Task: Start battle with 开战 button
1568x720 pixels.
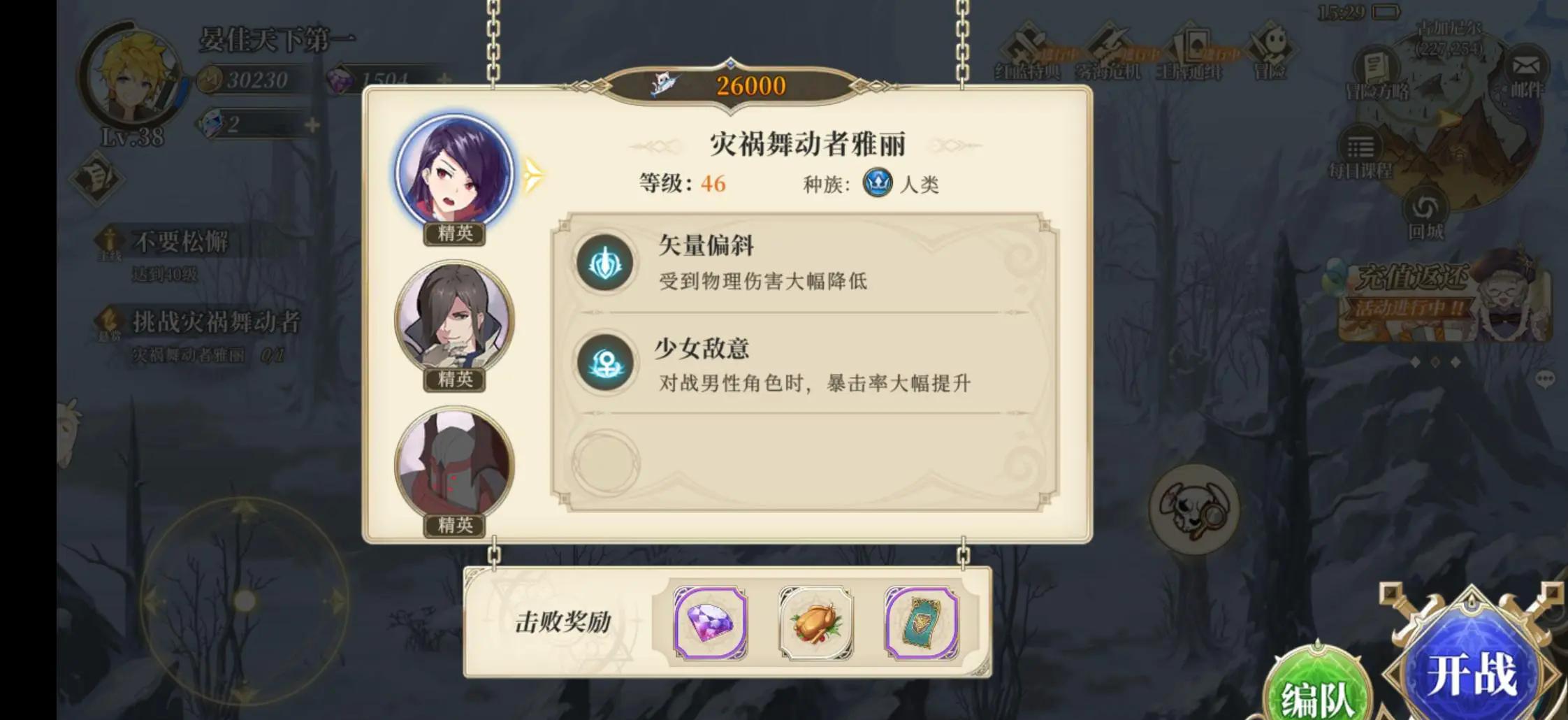Action: coord(1472,672)
